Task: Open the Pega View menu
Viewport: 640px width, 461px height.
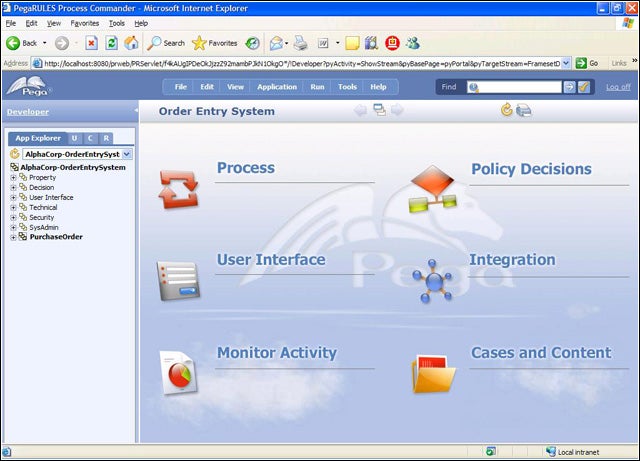Action: 235,87
